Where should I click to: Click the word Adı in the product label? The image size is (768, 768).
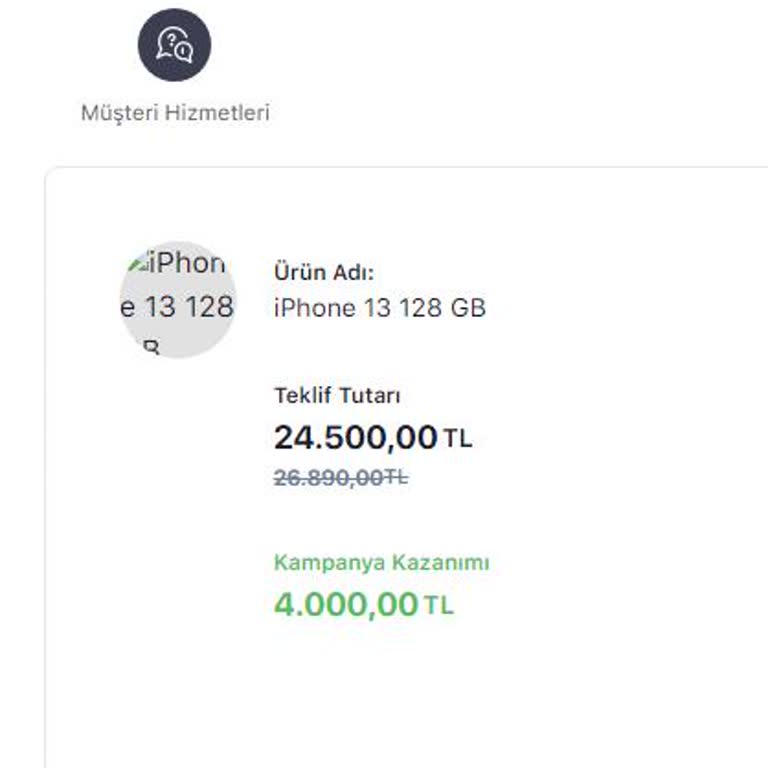(x=355, y=271)
